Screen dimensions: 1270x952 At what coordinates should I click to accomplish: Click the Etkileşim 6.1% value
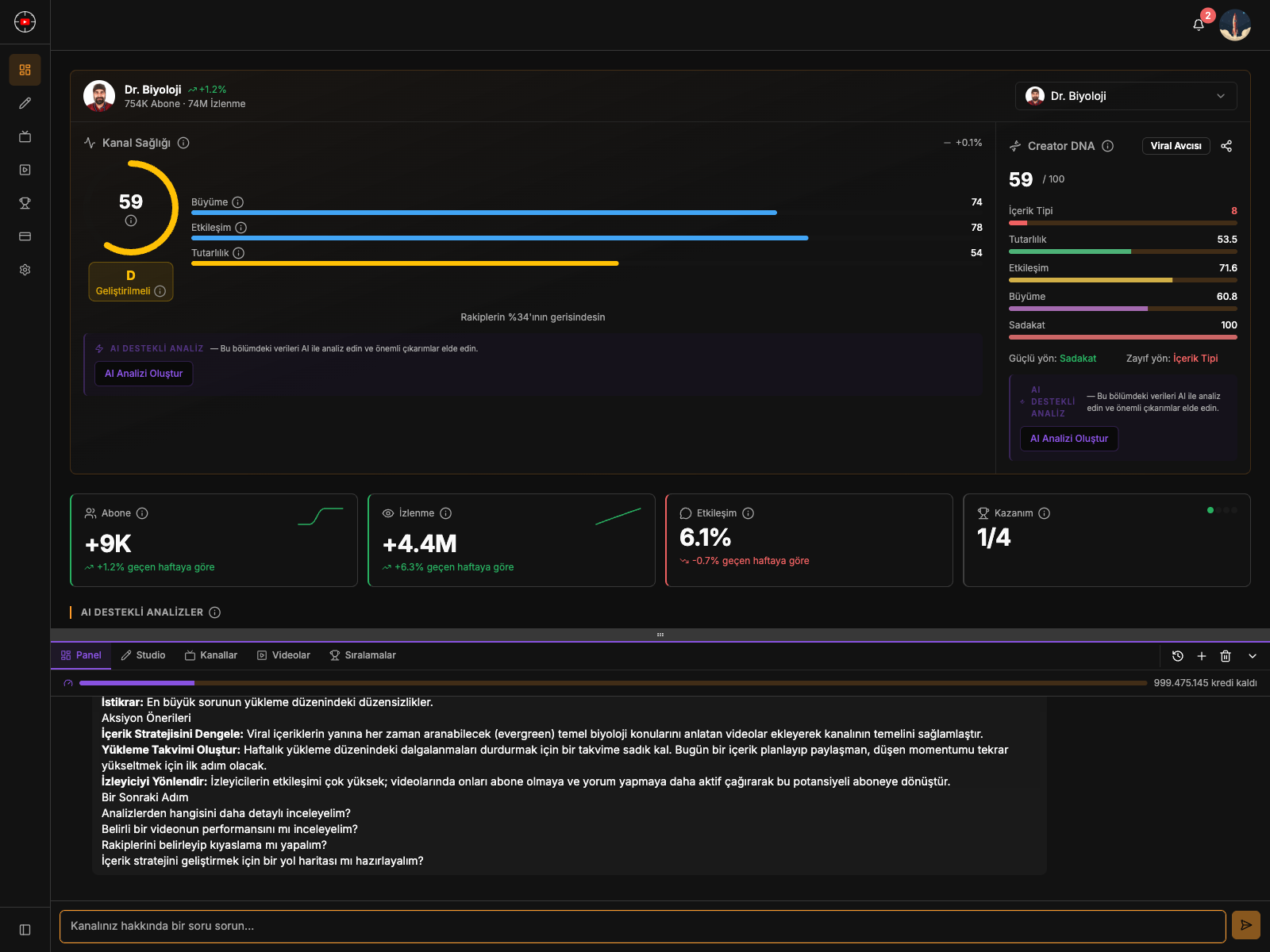point(706,538)
